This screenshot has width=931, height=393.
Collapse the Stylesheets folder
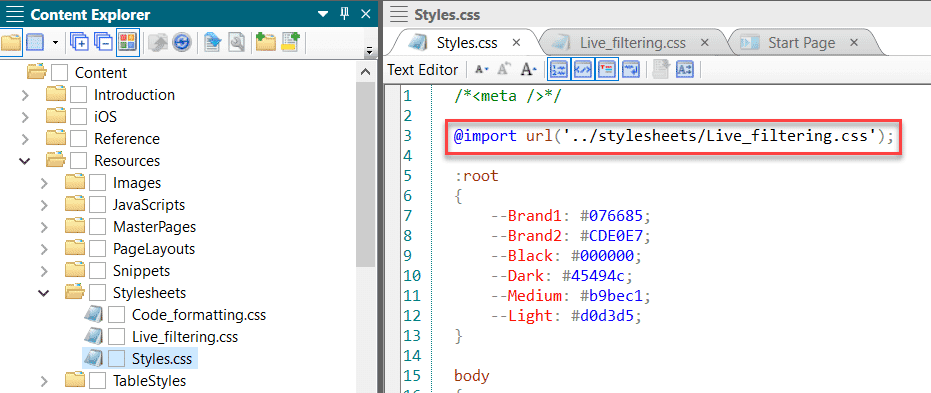tap(44, 293)
